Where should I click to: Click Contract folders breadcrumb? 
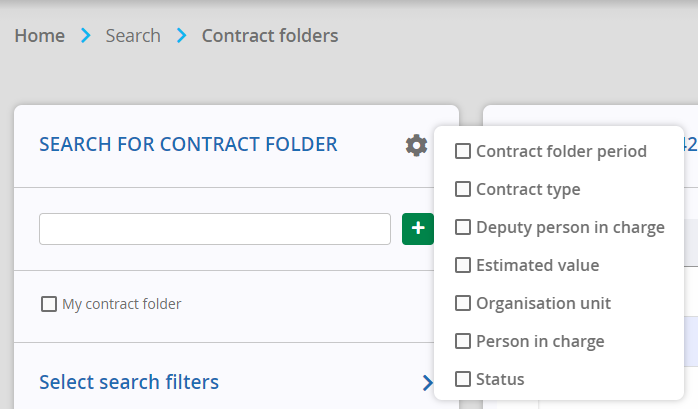(x=270, y=36)
